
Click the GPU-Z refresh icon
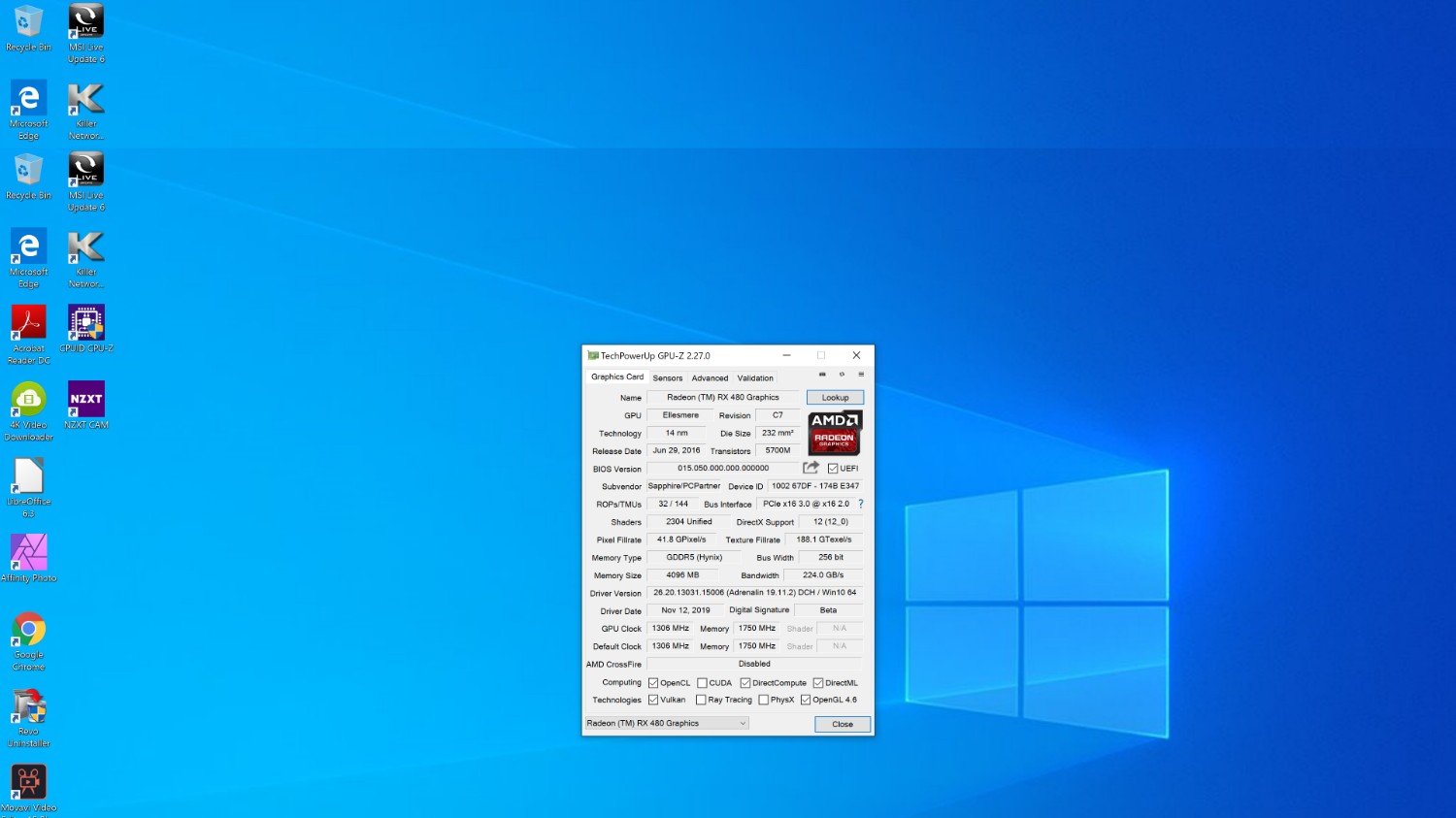(842, 375)
